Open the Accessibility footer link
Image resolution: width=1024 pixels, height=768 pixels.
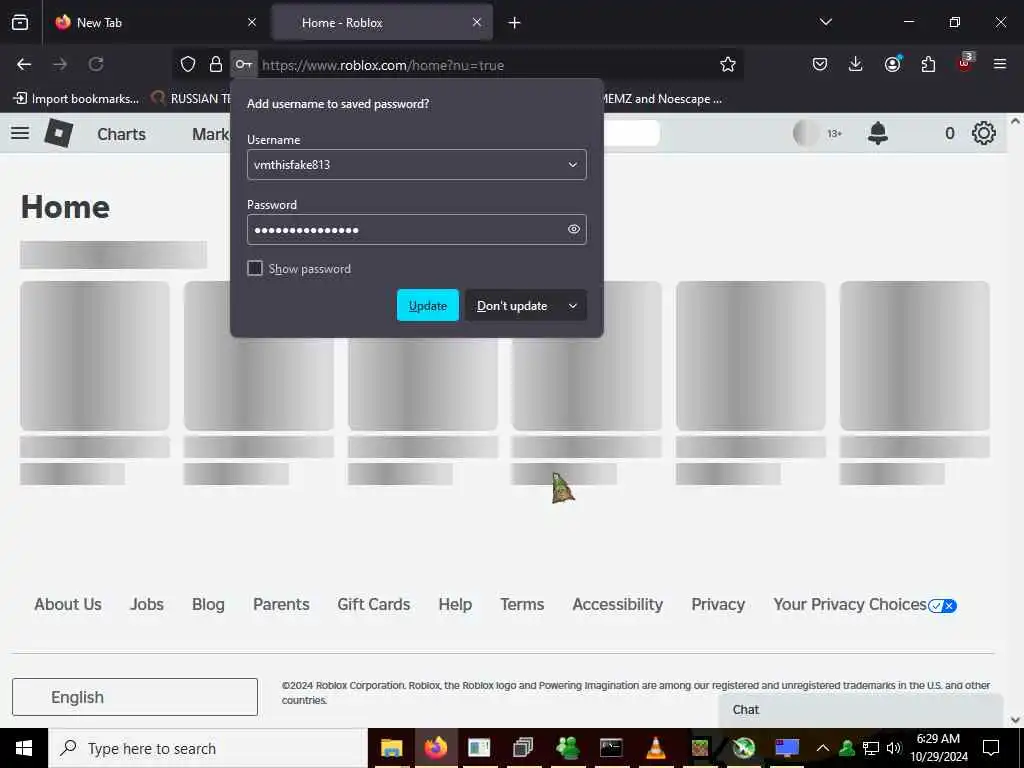pyautogui.click(x=618, y=605)
